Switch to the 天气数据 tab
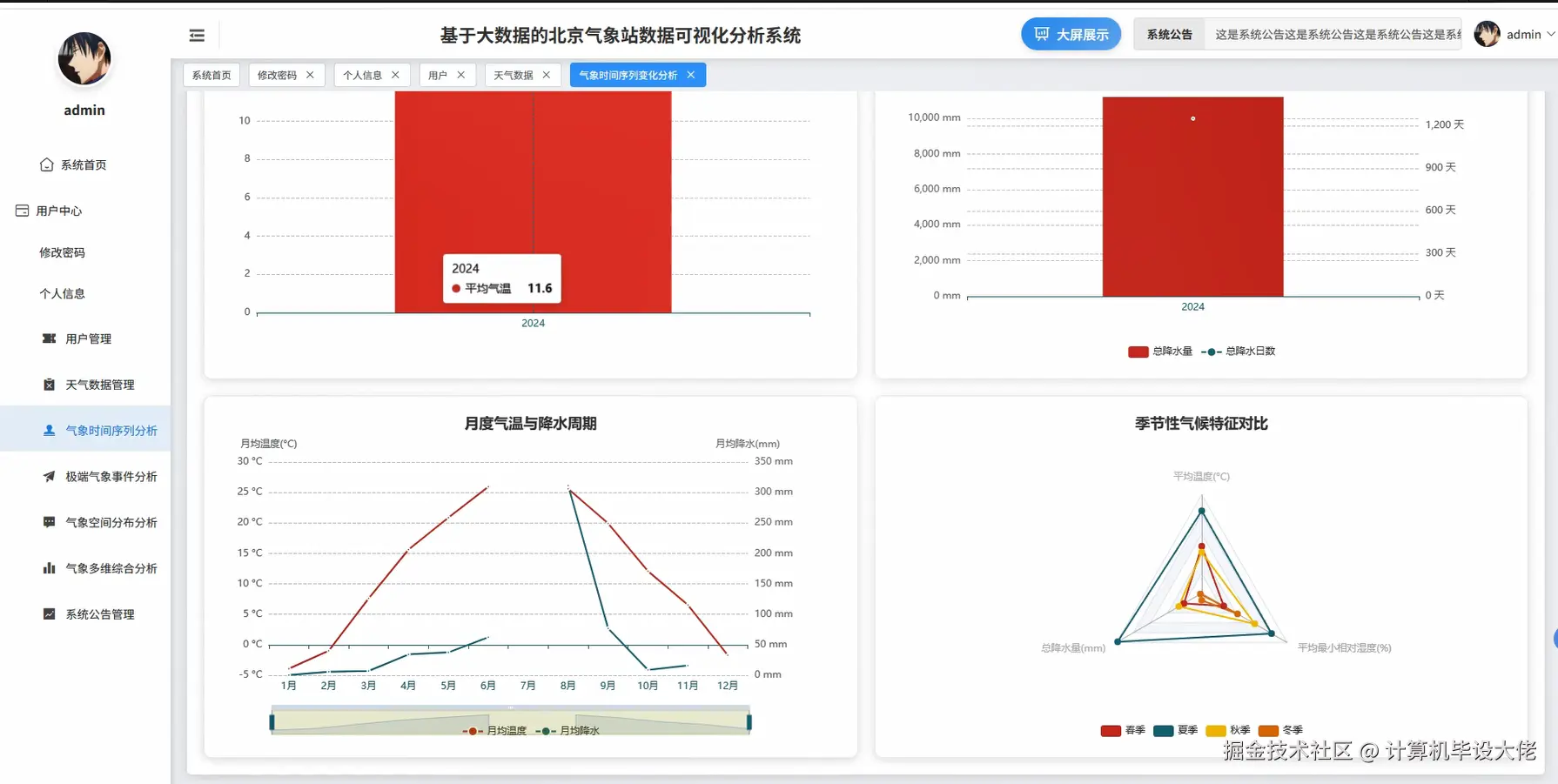The height and width of the screenshot is (784, 1558). coord(513,75)
